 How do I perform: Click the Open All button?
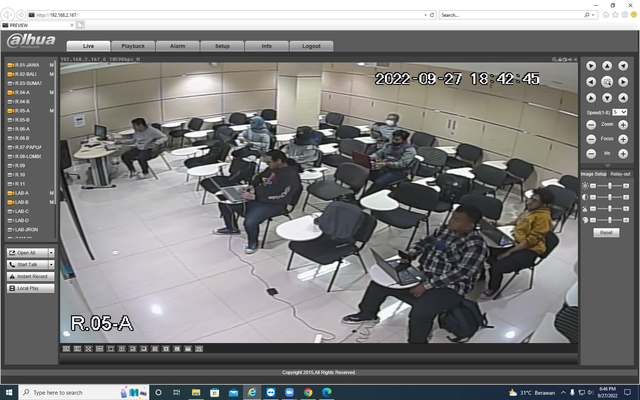point(27,253)
